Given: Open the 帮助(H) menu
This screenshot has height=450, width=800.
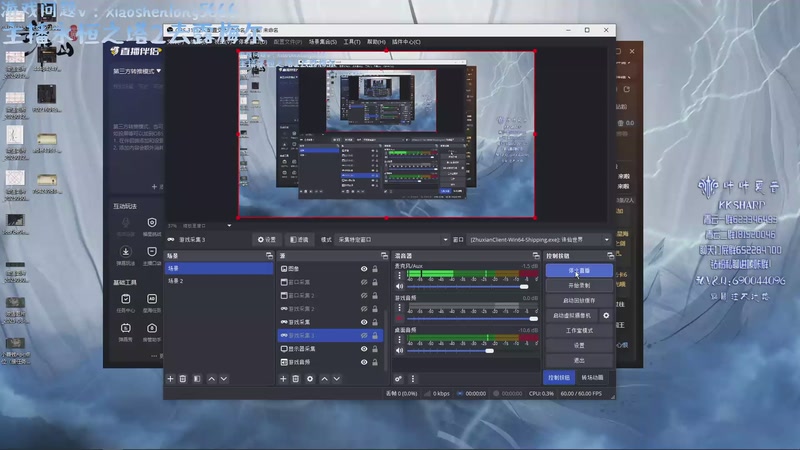Looking at the screenshot, I should coord(376,42).
